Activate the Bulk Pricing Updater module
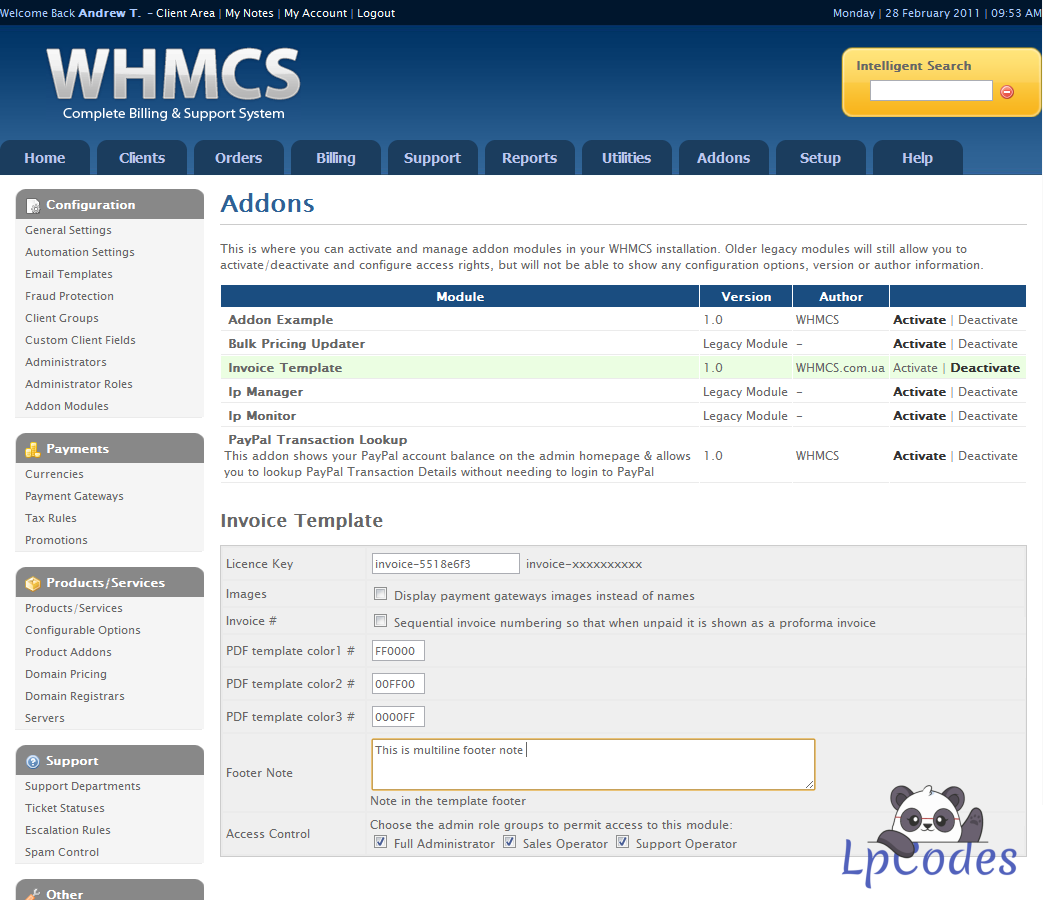Viewport: 1043px width, 900px height. pos(919,344)
